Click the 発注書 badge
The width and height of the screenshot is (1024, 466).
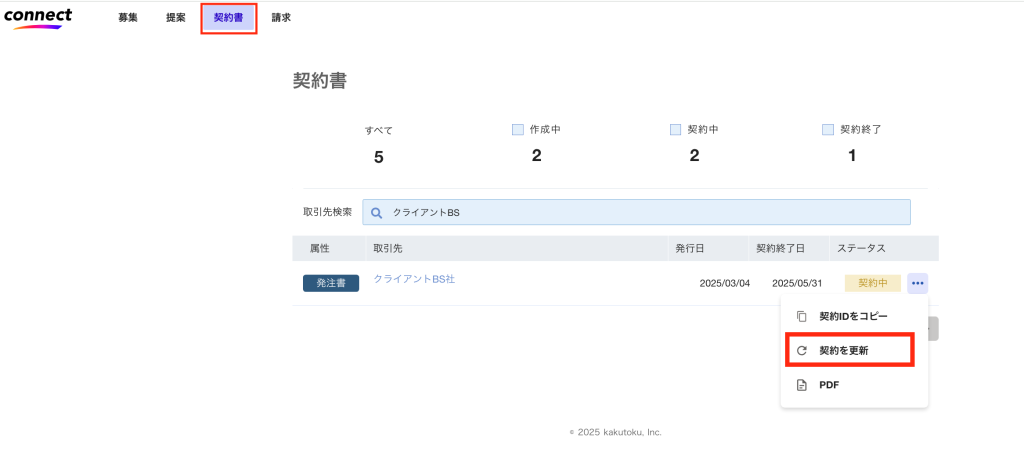331,284
